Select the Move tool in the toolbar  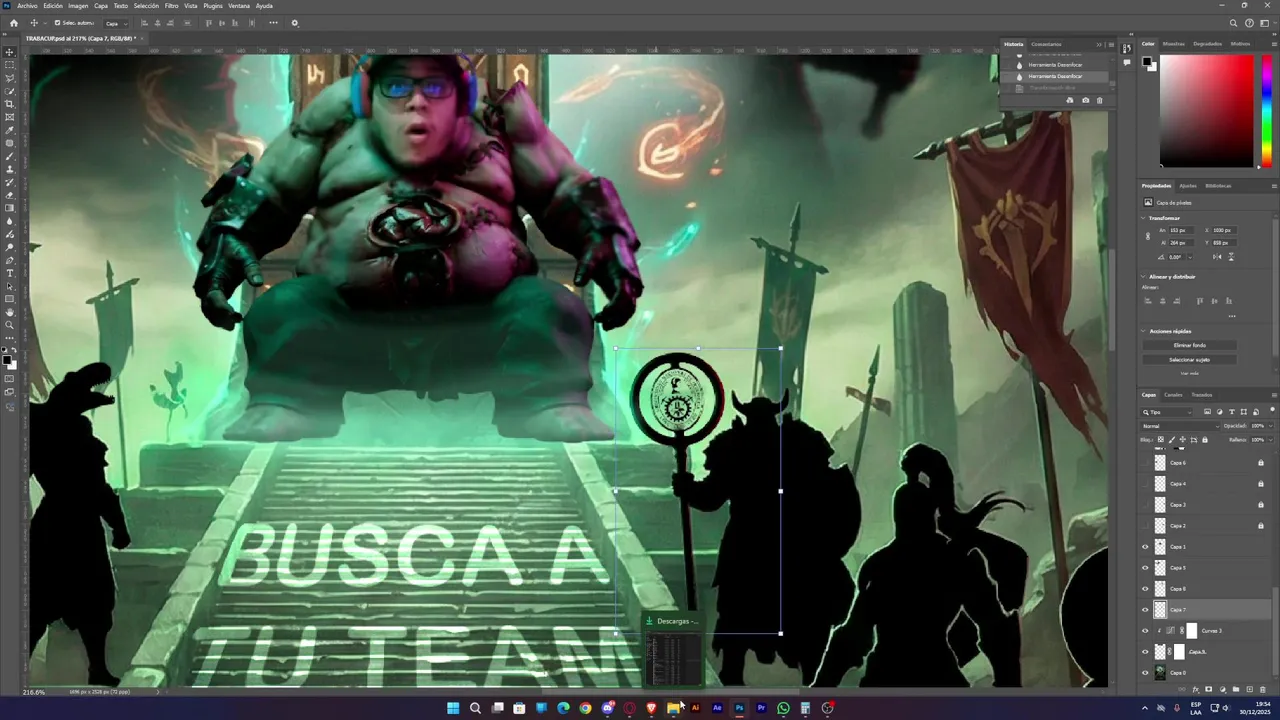10,52
